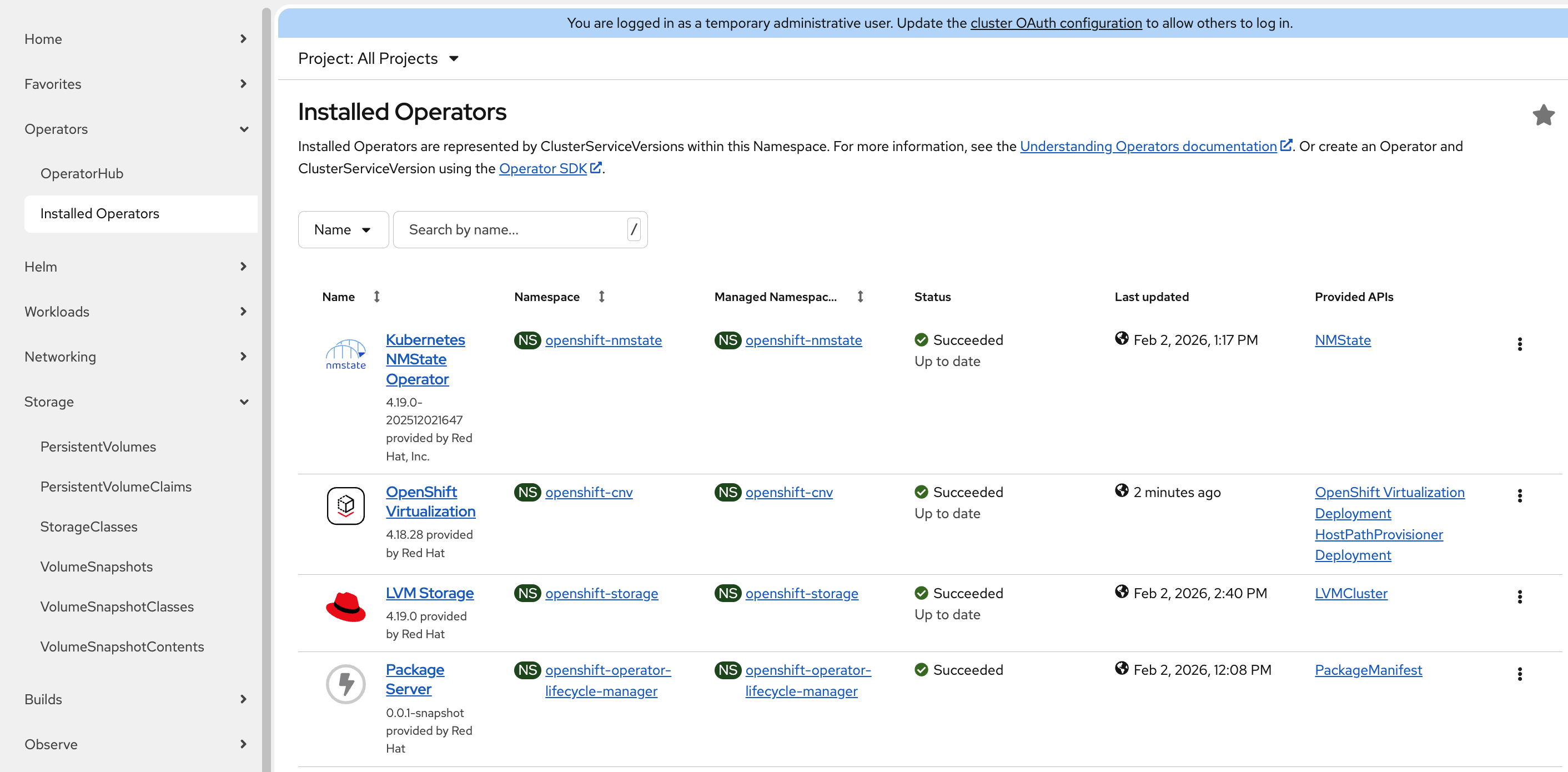Focus the Search by name input field

(x=520, y=229)
